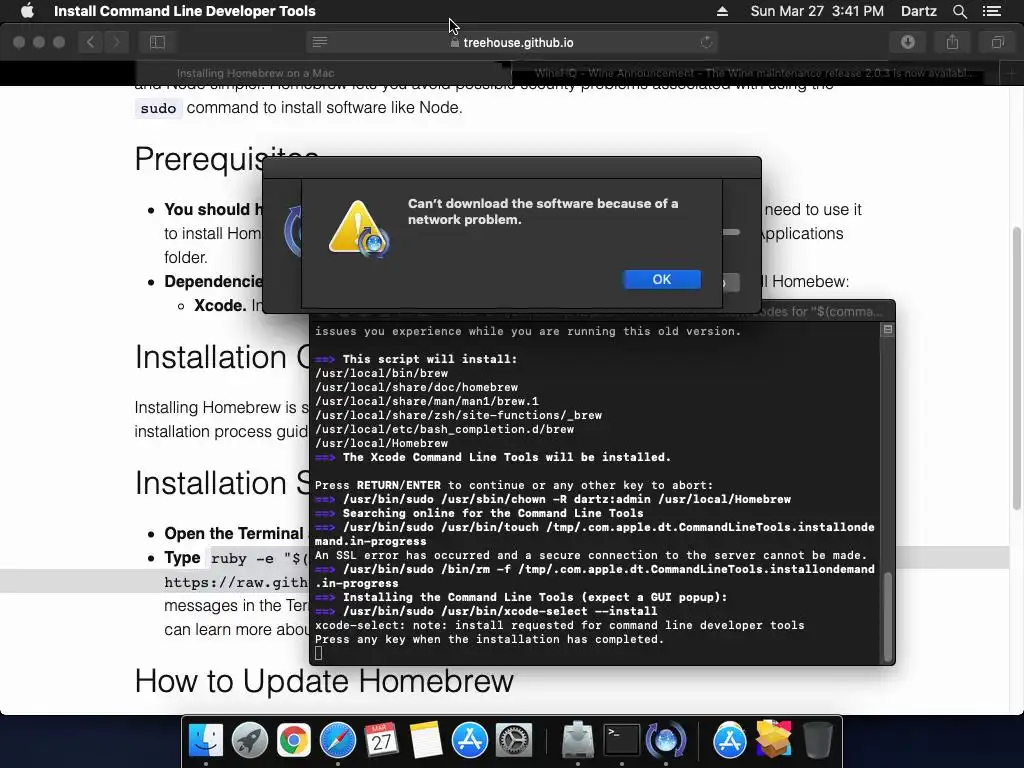Open the installer disk icon in the Dock
The width and height of the screenshot is (1024, 768).
(x=577, y=741)
